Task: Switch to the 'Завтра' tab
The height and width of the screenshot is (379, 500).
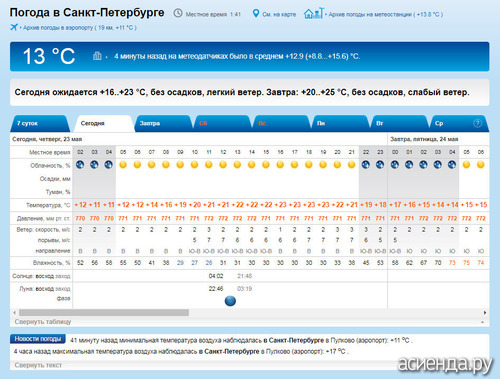Action: coord(162,124)
